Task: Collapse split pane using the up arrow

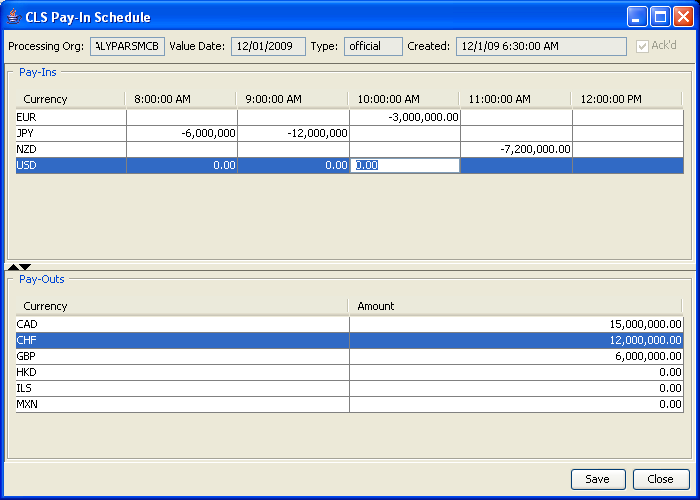Action: pyautogui.click(x=13, y=267)
